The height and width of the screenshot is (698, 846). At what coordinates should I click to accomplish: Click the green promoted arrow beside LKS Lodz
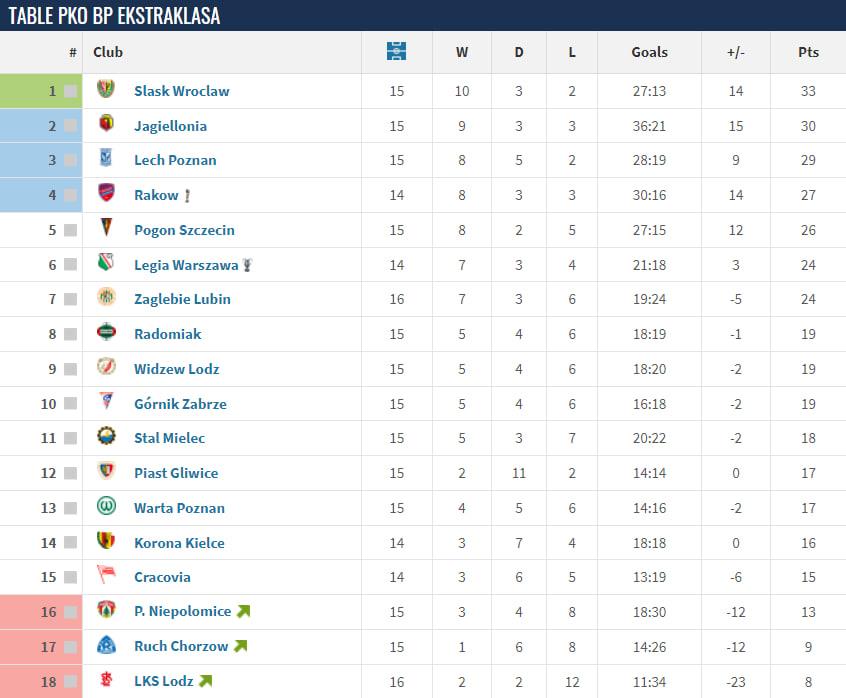pos(205,681)
